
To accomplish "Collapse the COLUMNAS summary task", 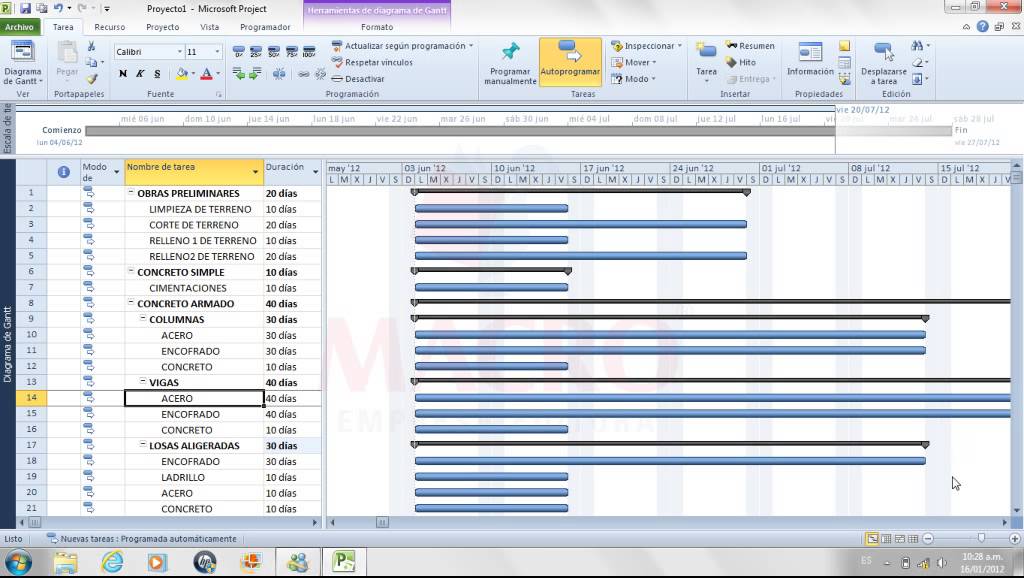I will [x=142, y=318].
